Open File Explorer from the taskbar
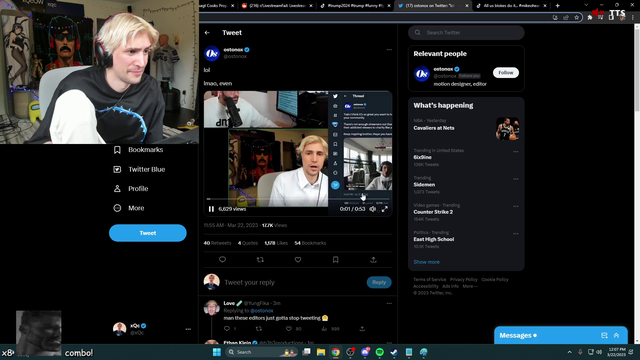640x360 pixels. (321, 352)
